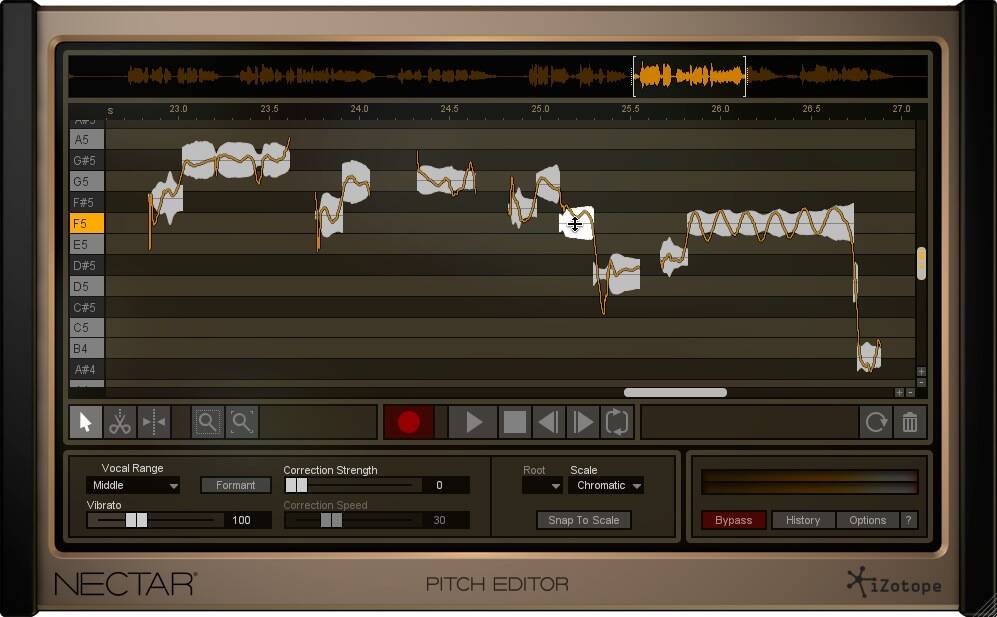Select the E5 piano key
This screenshot has height=617, width=997.
[86, 244]
